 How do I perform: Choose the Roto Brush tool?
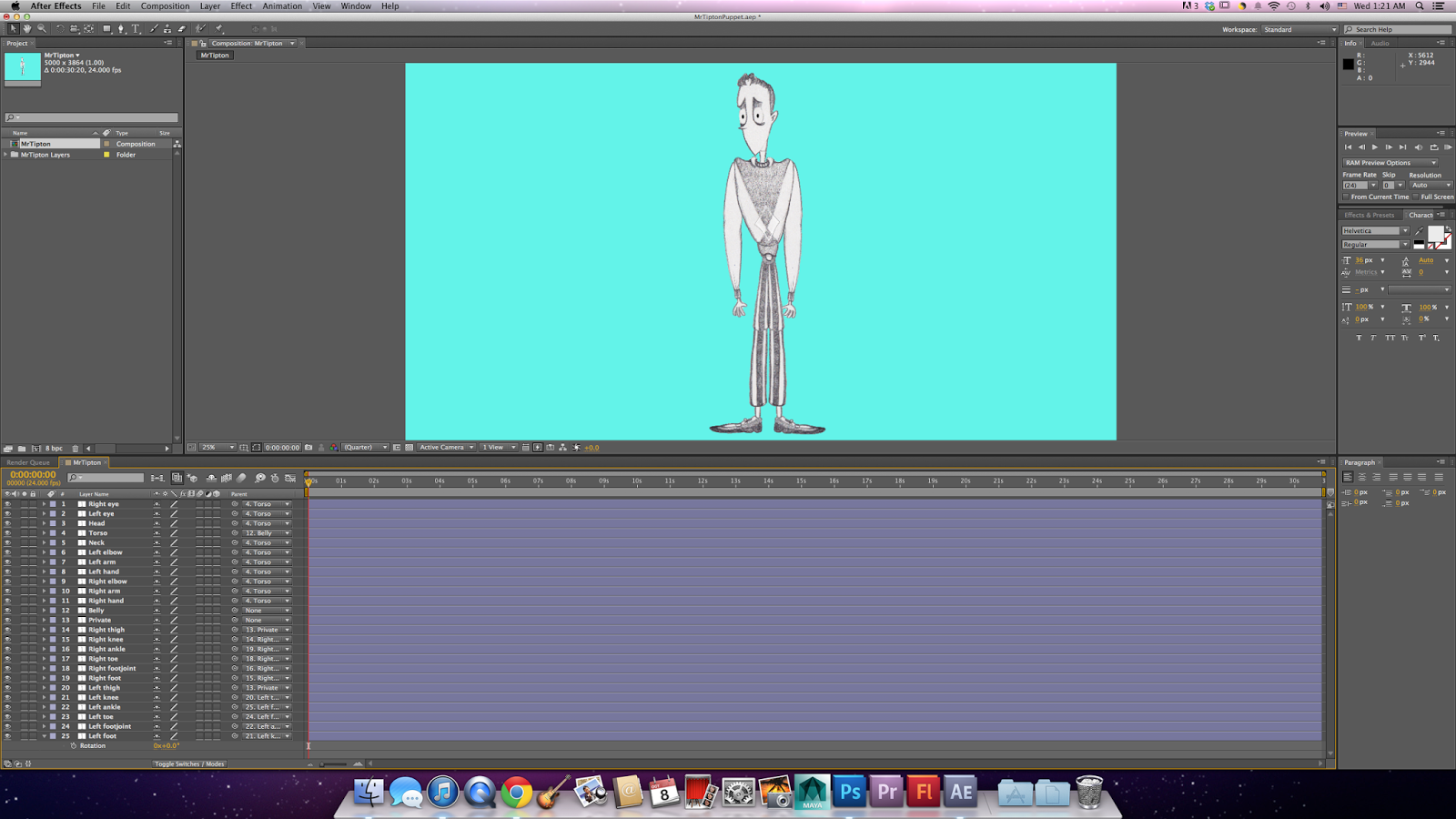pos(198,28)
